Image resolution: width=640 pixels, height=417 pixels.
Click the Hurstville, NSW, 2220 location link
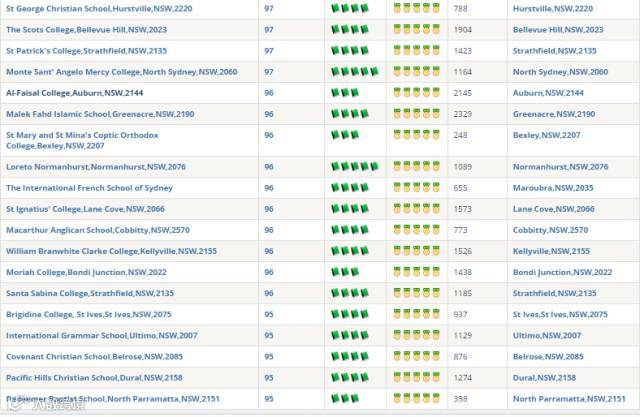pos(553,8)
